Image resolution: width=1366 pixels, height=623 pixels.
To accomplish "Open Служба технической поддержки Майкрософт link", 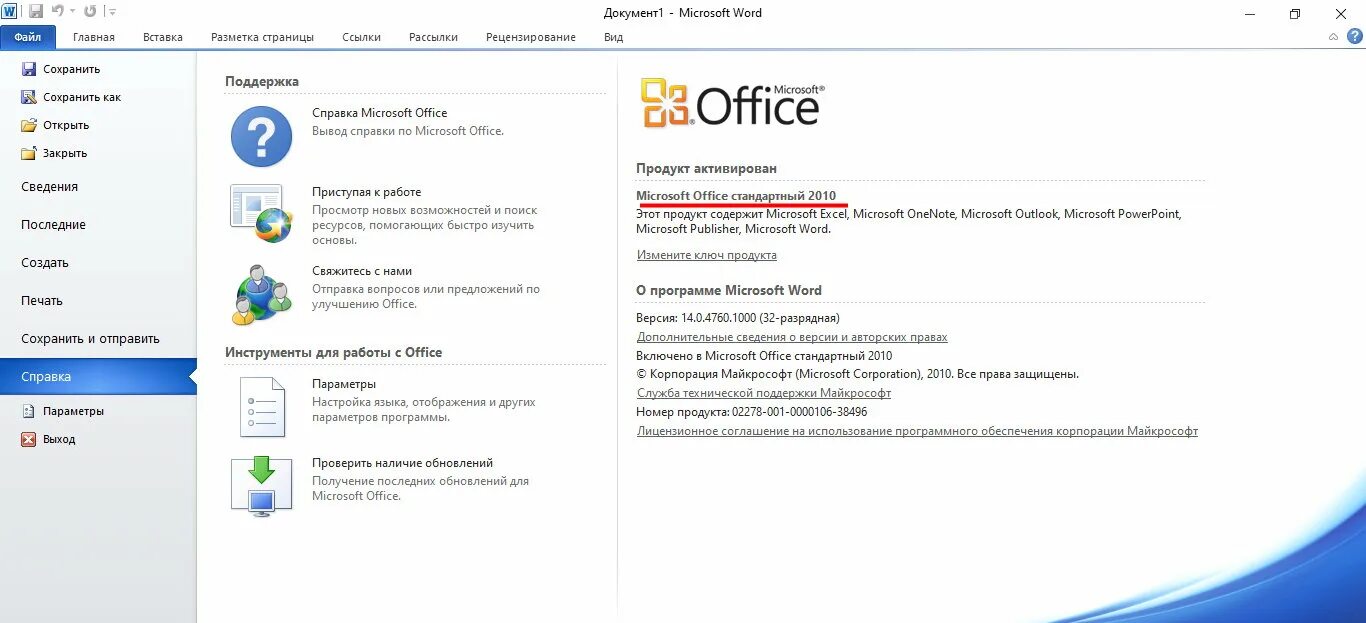I will [764, 393].
